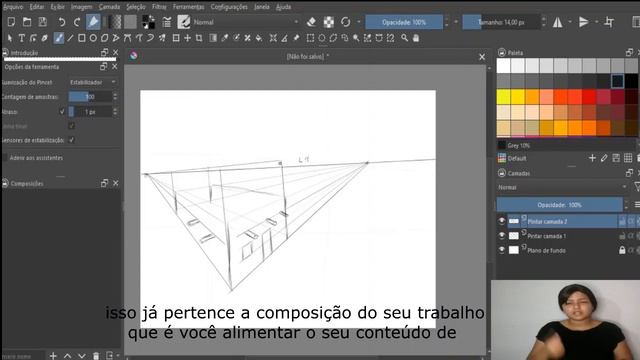Open the Imagem menu

82,7
